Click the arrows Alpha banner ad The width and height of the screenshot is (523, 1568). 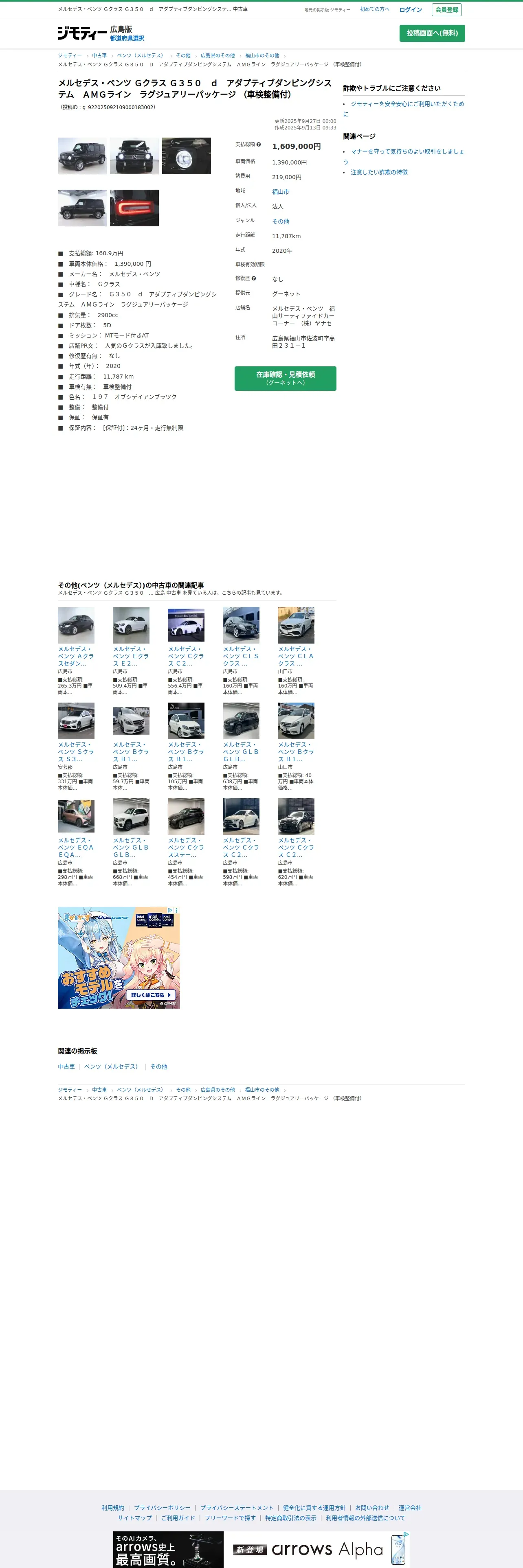(x=261, y=1549)
